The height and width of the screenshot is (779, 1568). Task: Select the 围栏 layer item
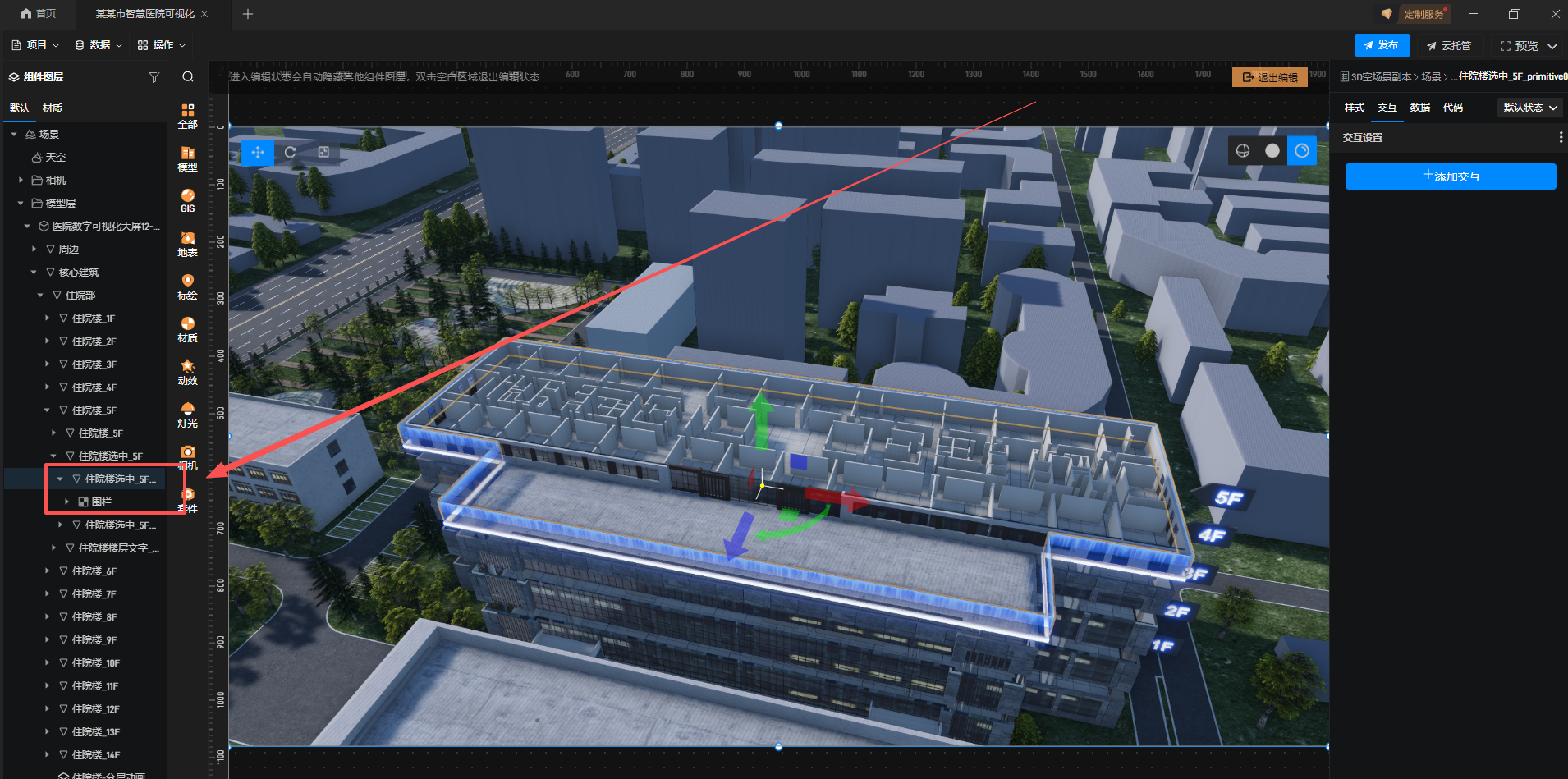pos(102,502)
